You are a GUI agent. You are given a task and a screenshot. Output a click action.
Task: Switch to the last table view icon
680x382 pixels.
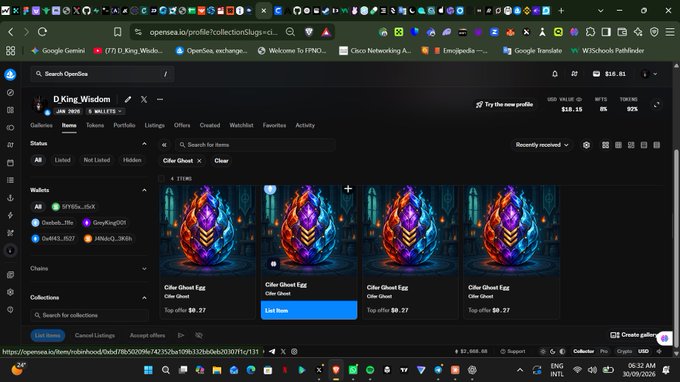657,145
